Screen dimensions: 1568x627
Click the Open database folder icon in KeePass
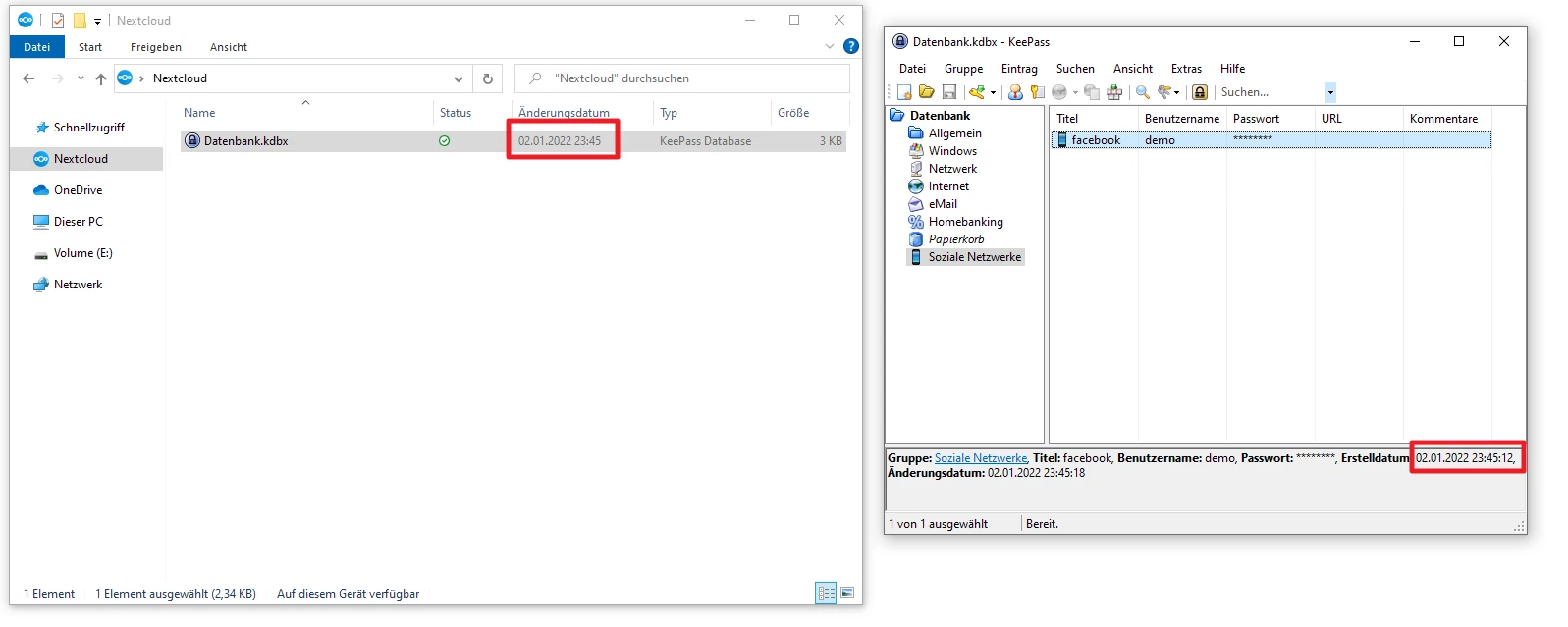point(926,92)
